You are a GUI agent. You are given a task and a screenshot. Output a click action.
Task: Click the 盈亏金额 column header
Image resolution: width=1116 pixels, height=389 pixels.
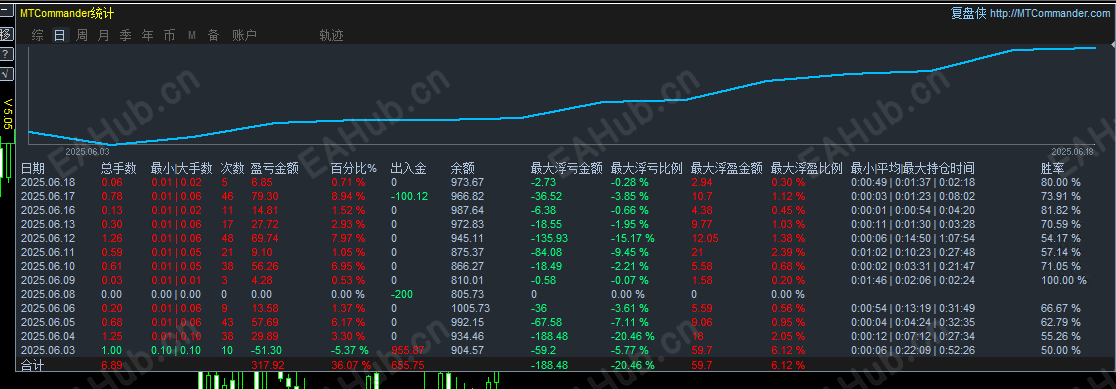pyautogui.click(x=275, y=169)
